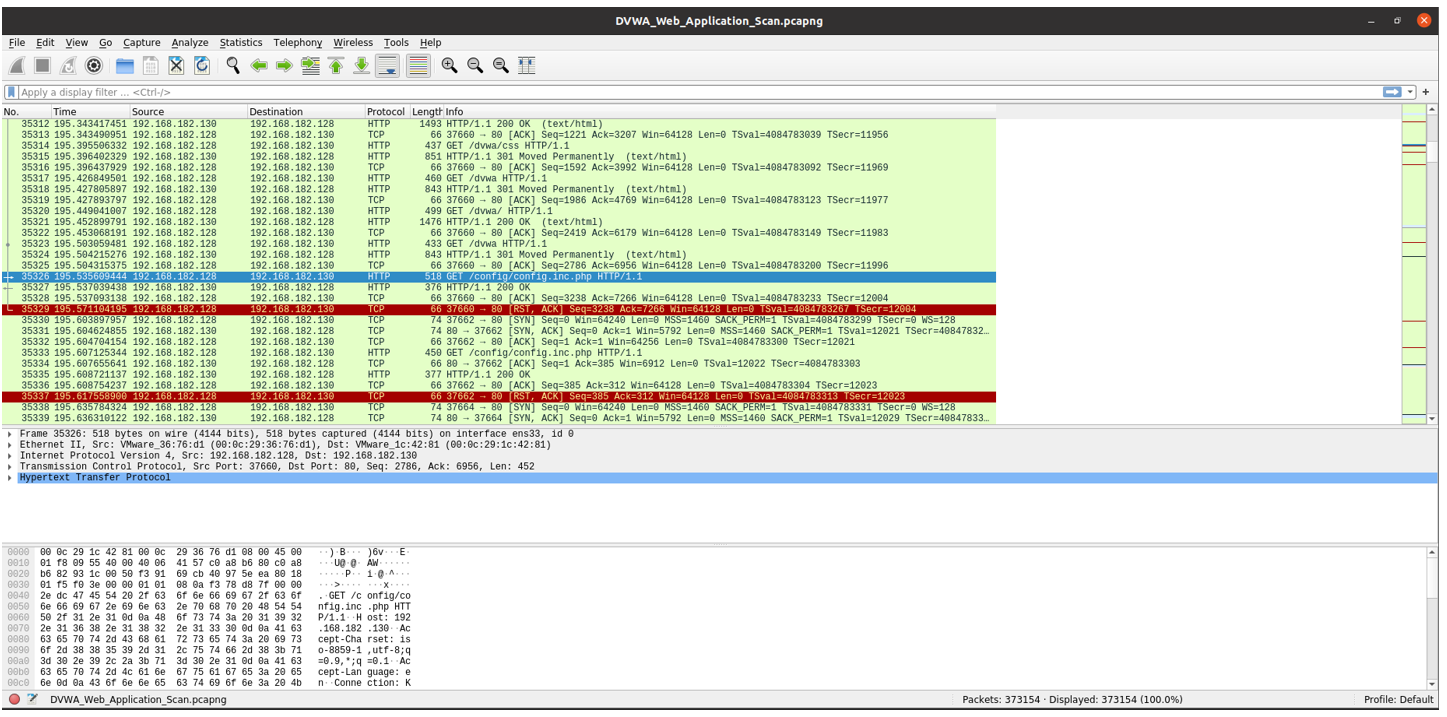This screenshot has width=1447, height=717.
Task: Zoom out the packet text
Action: tap(475, 66)
